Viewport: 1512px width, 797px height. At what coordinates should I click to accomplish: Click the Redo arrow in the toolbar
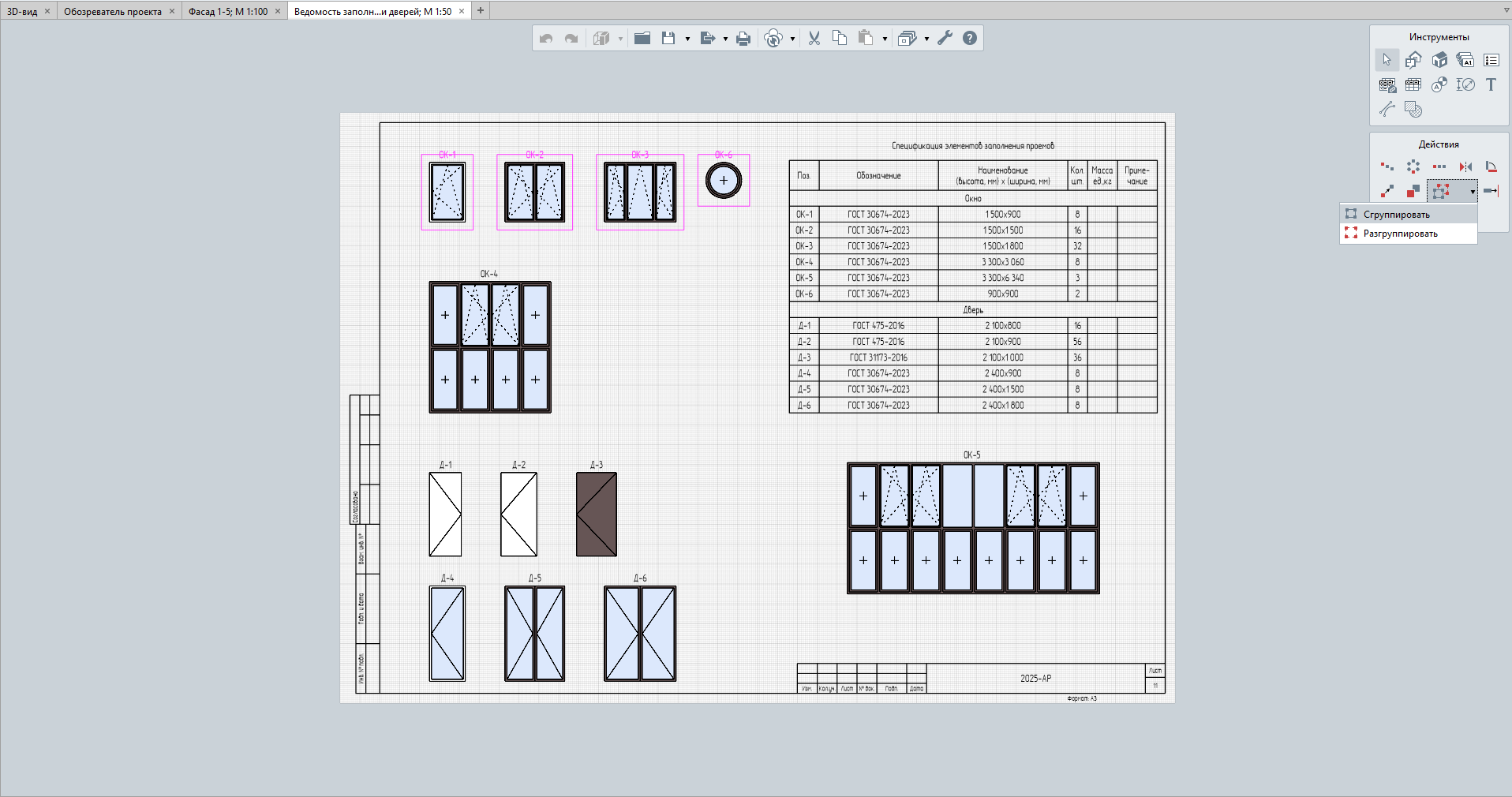point(571,38)
